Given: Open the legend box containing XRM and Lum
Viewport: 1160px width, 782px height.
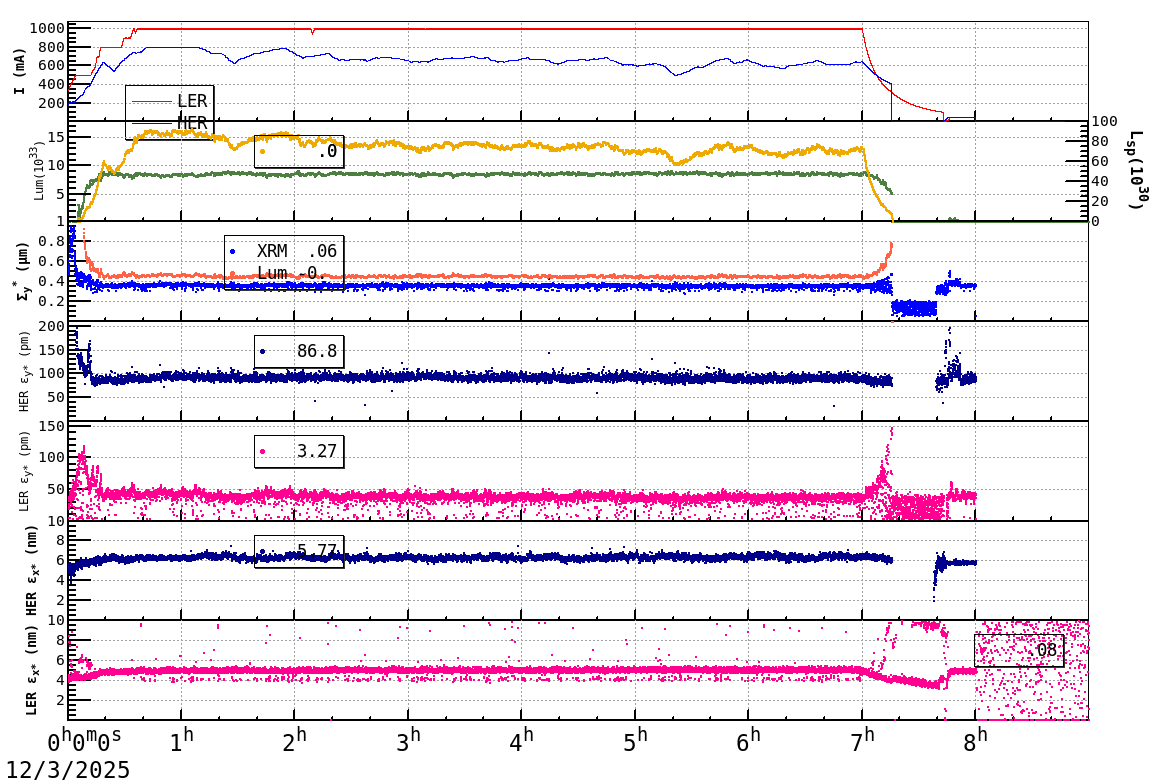Looking at the screenshot, I should pos(285,262).
